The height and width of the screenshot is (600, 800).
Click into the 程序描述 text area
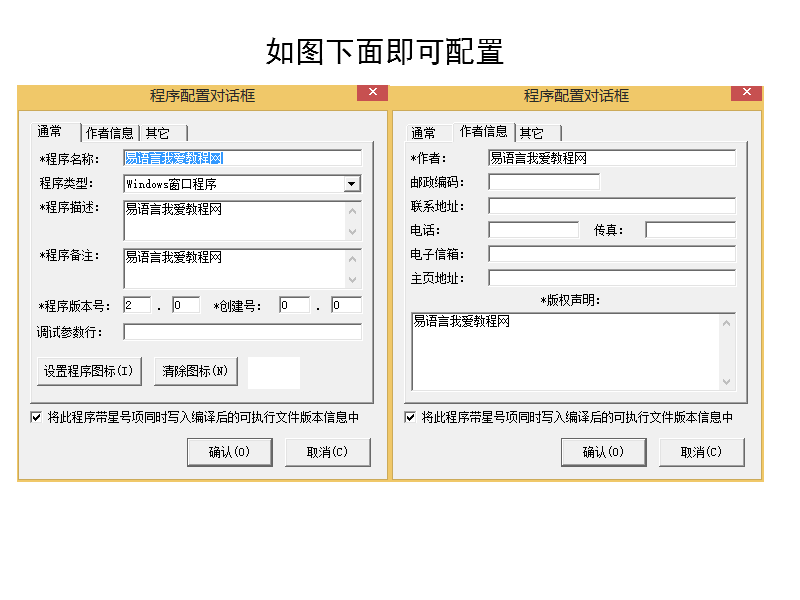click(x=234, y=220)
